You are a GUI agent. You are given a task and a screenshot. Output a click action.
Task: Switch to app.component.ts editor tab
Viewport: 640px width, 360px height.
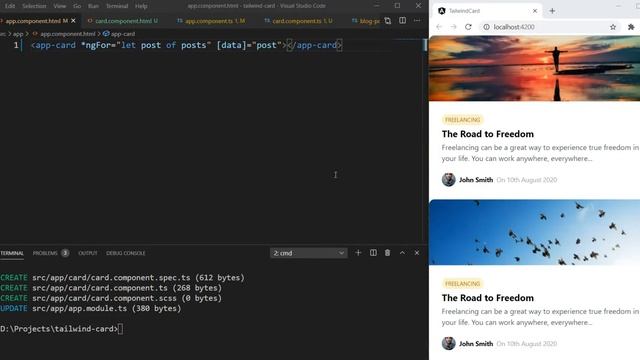coord(215,21)
